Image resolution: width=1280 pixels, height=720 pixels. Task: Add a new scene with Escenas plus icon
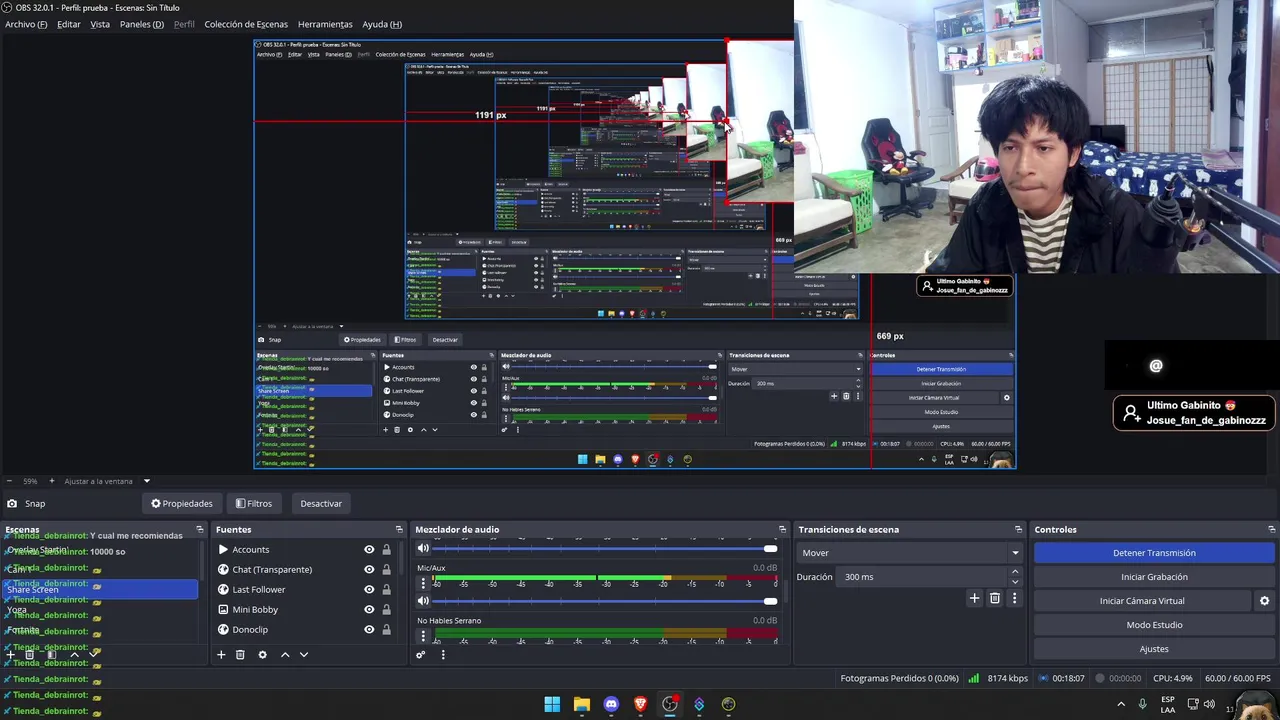click(x=11, y=655)
